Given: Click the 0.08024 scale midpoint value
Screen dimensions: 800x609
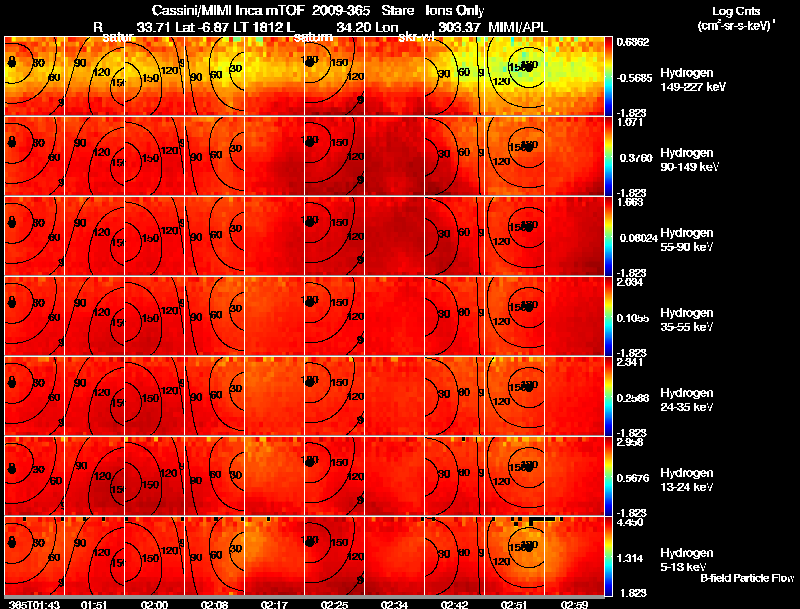Looking at the screenshot, I should [638, 238].
